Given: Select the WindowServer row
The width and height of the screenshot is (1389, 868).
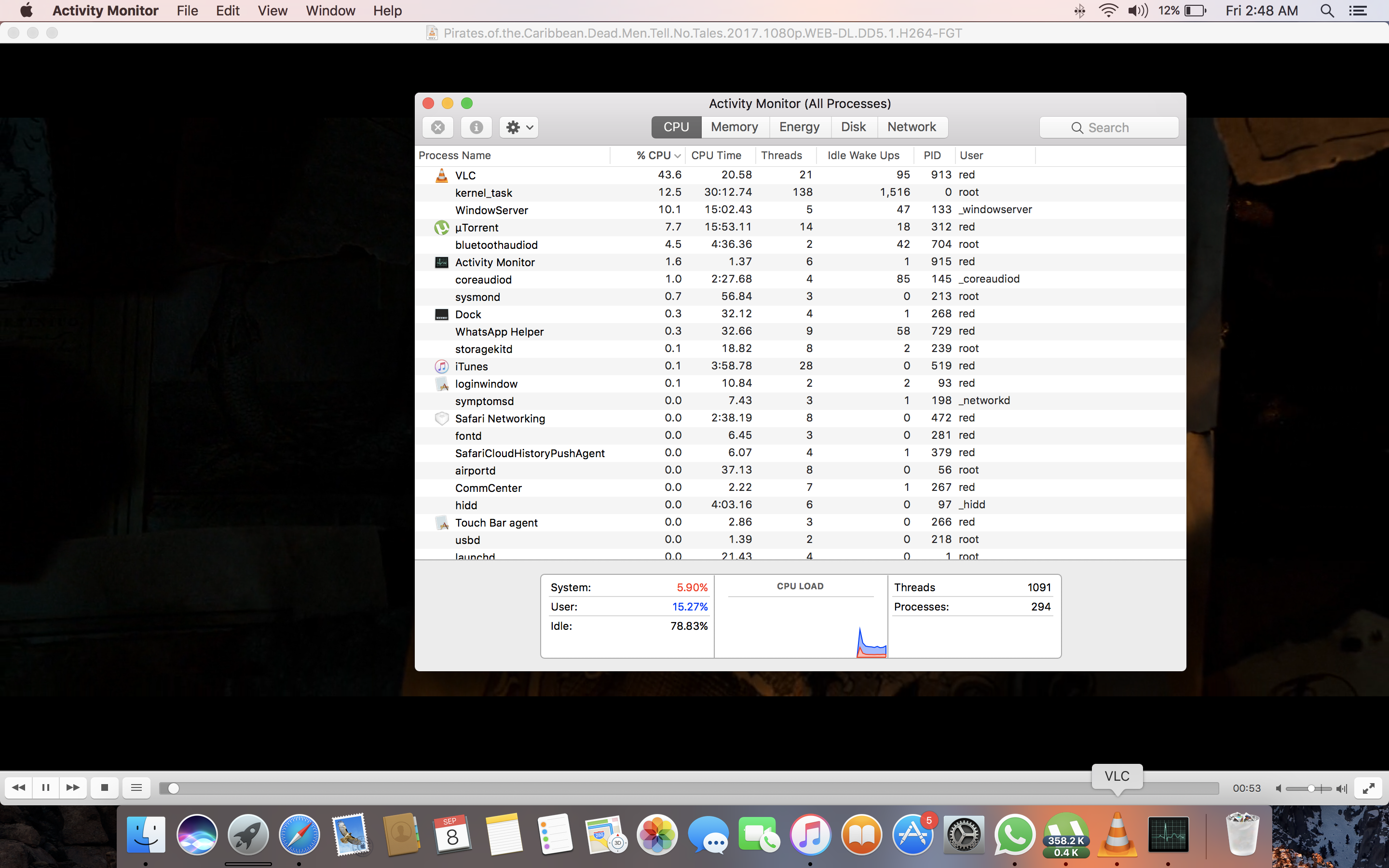Looking at the screenshot, I should 800,210.
